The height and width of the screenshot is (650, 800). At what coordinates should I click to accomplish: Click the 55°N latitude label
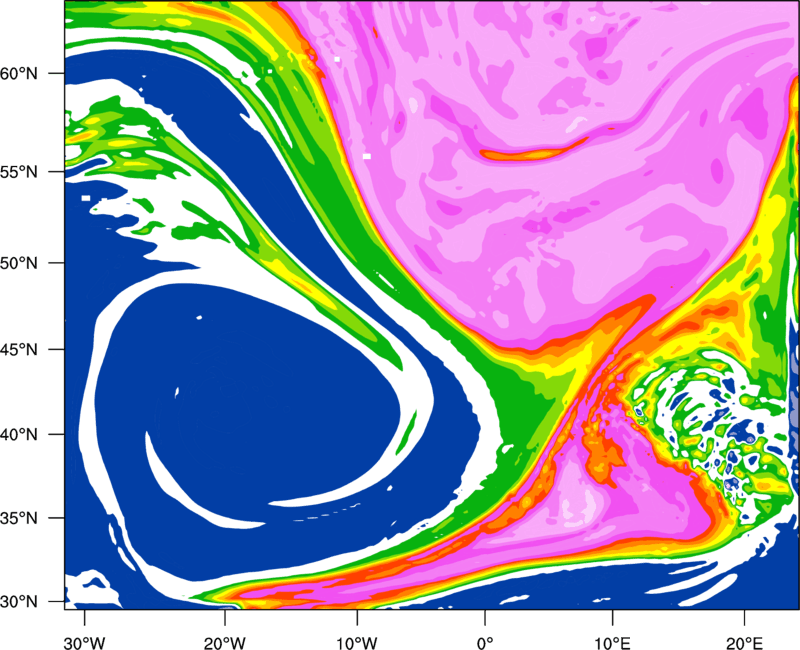pos(19,172)
